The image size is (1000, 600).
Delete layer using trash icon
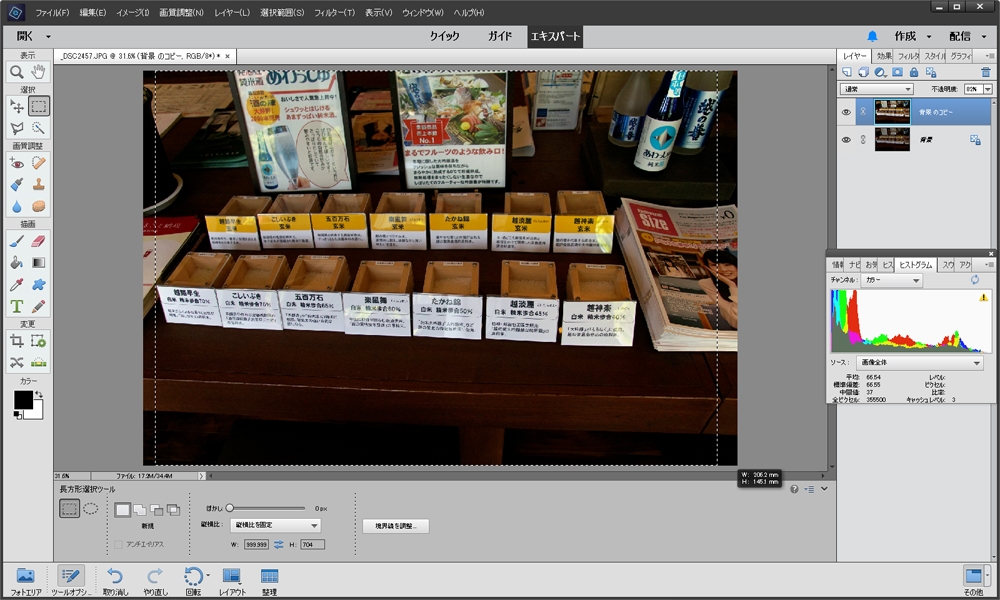click(x=986, y=73)
